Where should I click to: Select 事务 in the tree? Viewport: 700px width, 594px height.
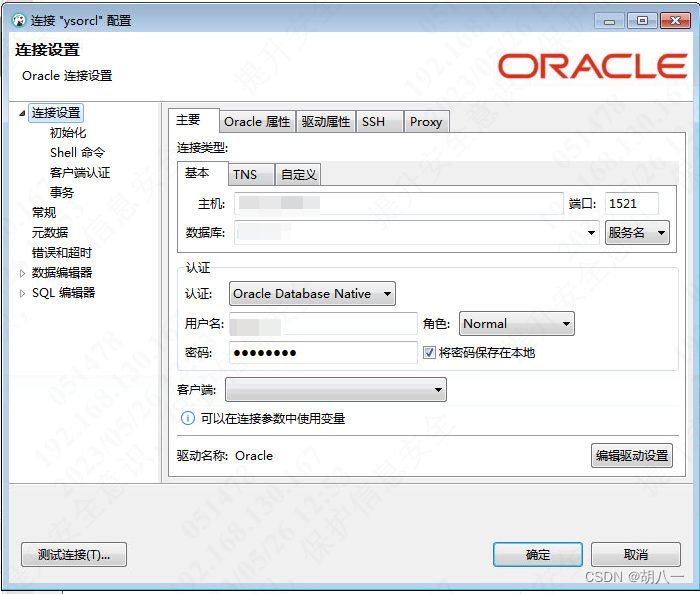tap(62, 193)
